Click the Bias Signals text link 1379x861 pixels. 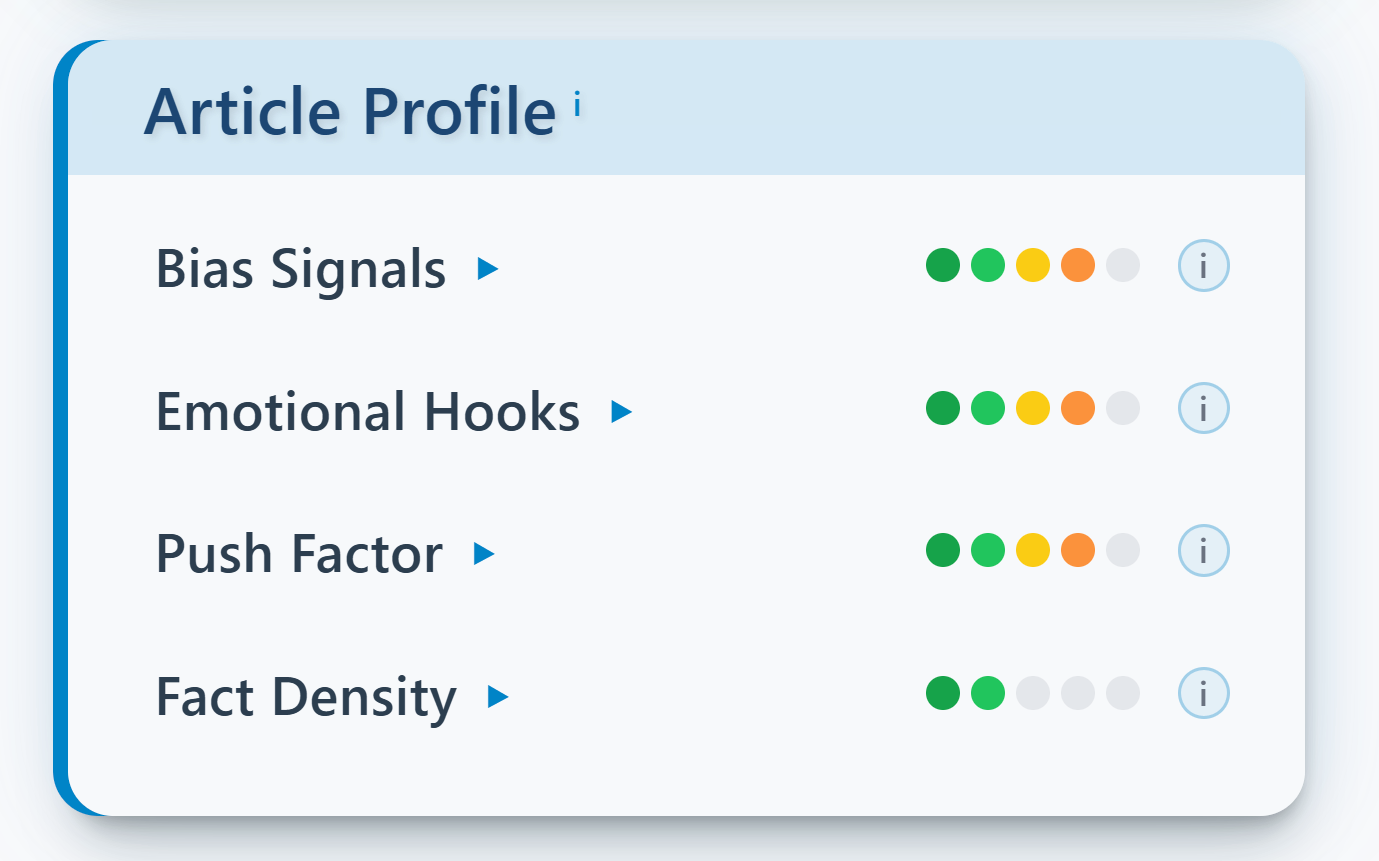click(299, 268)
